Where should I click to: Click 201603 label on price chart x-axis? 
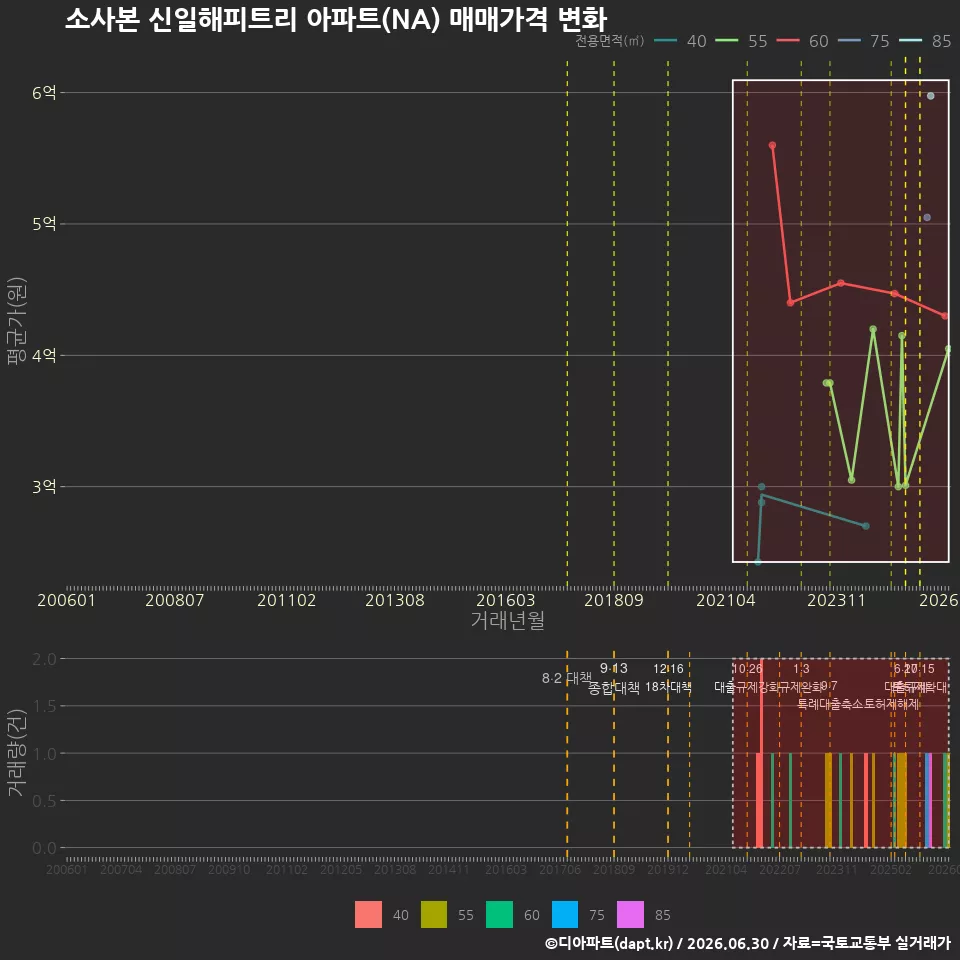point(505,600)
